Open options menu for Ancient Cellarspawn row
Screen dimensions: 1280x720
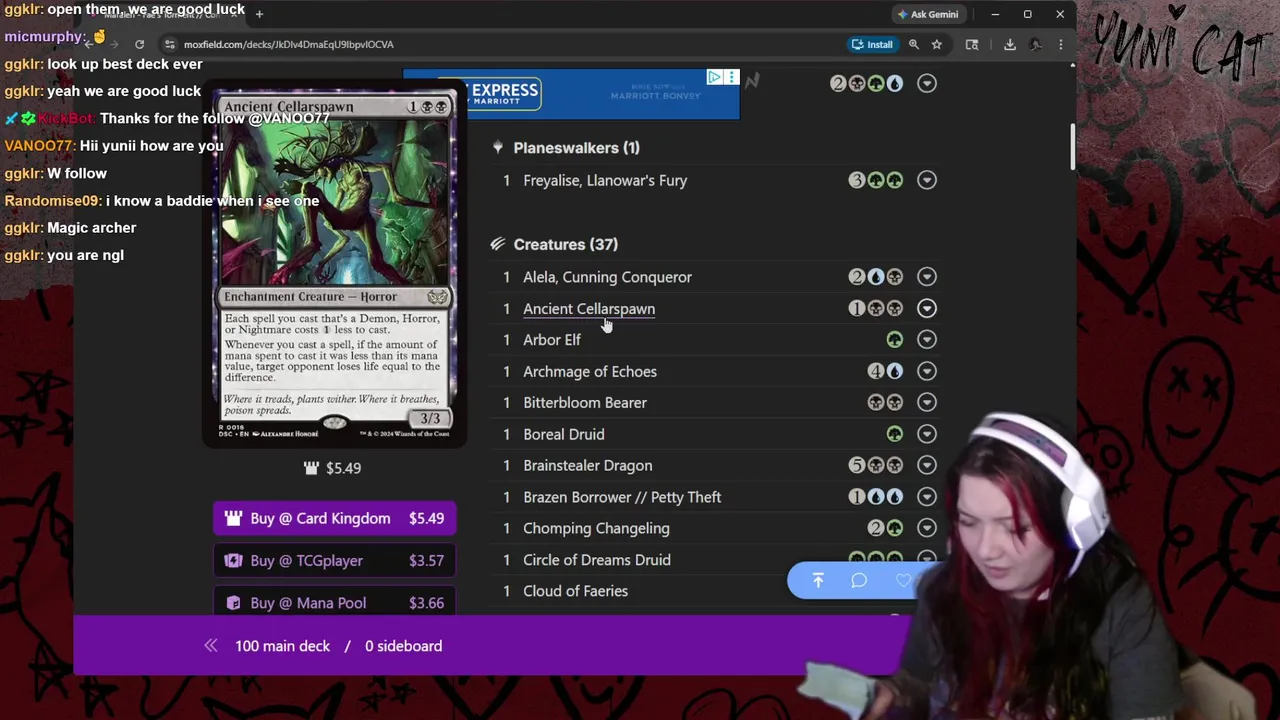927,308
